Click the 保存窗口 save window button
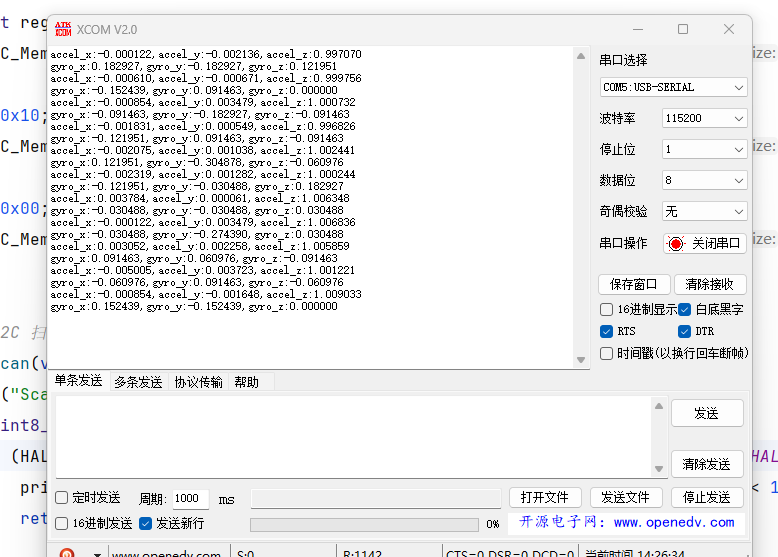 (634, 284)
